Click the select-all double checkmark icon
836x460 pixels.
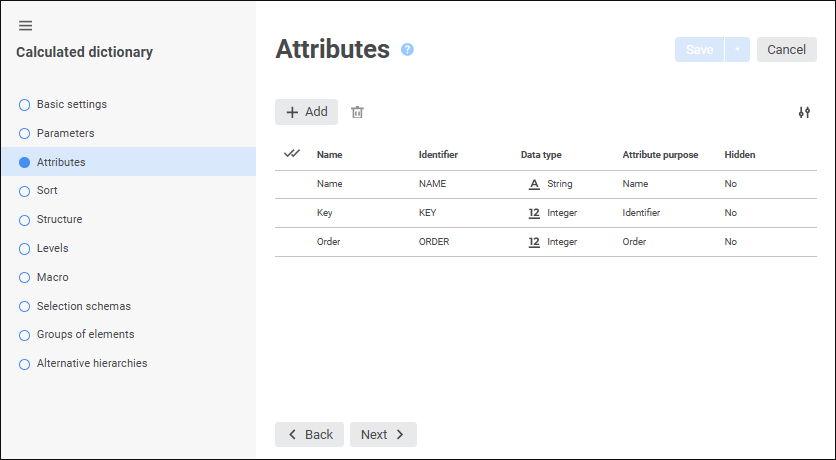tap(293, 154)
